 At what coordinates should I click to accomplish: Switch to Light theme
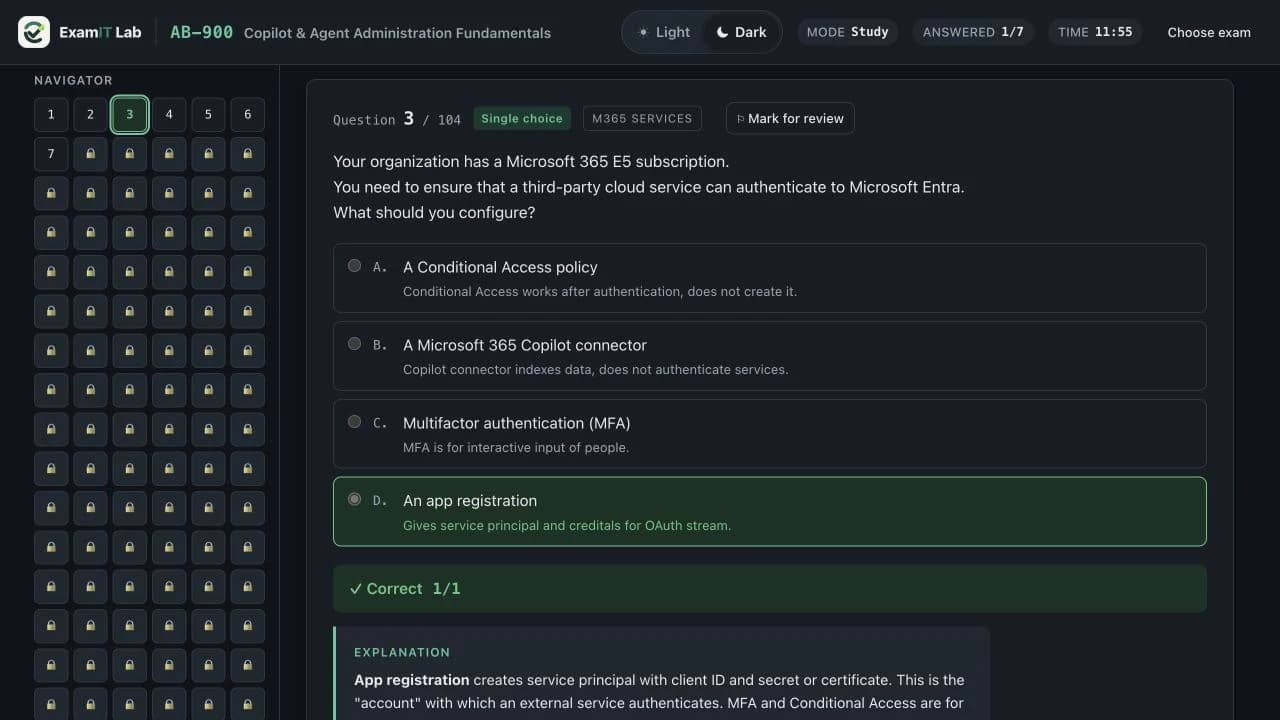point(664,32)
